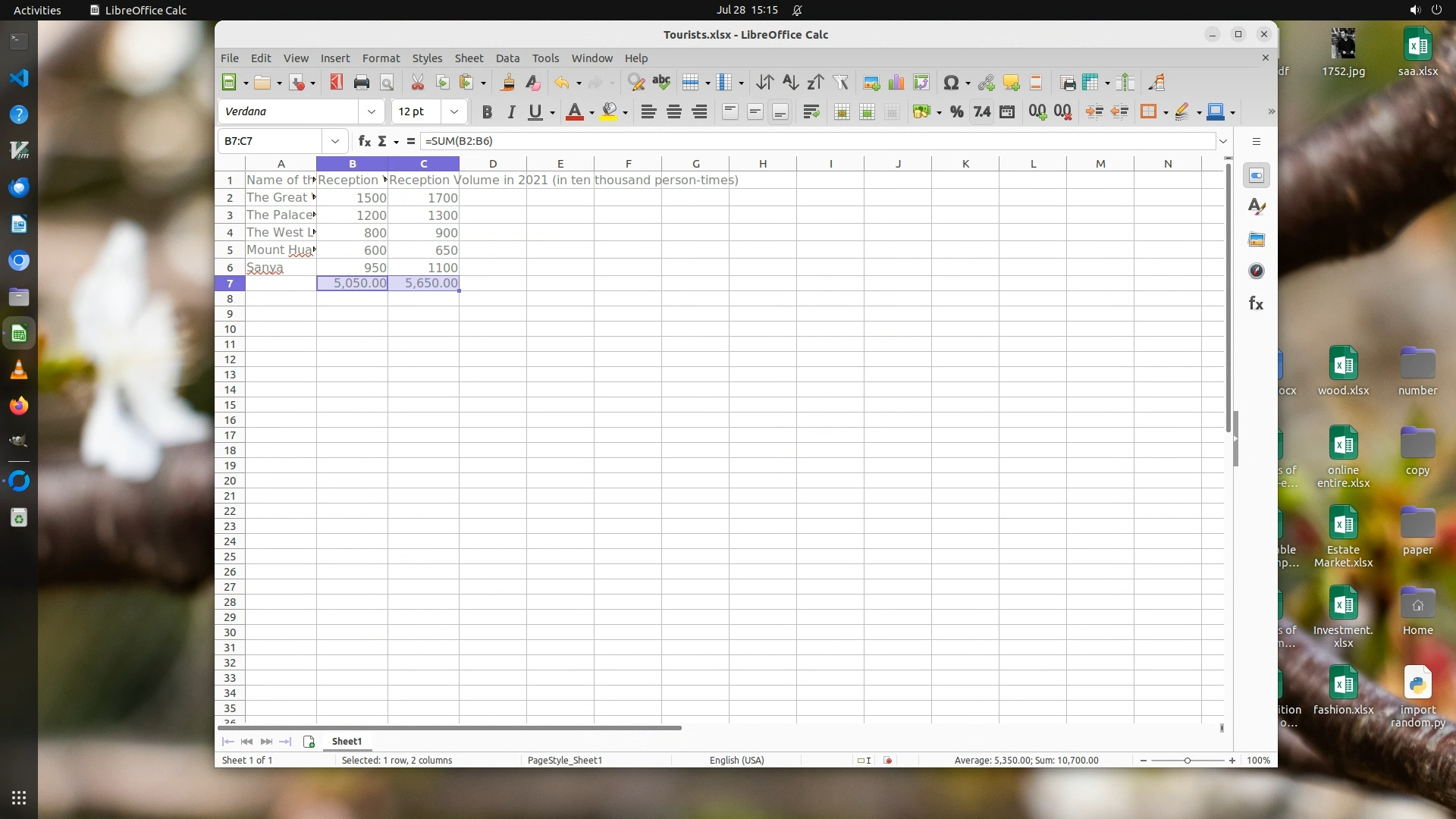1456x819 pixels.
Task: Click Export as PDF icon
Action: coord(337,83)
